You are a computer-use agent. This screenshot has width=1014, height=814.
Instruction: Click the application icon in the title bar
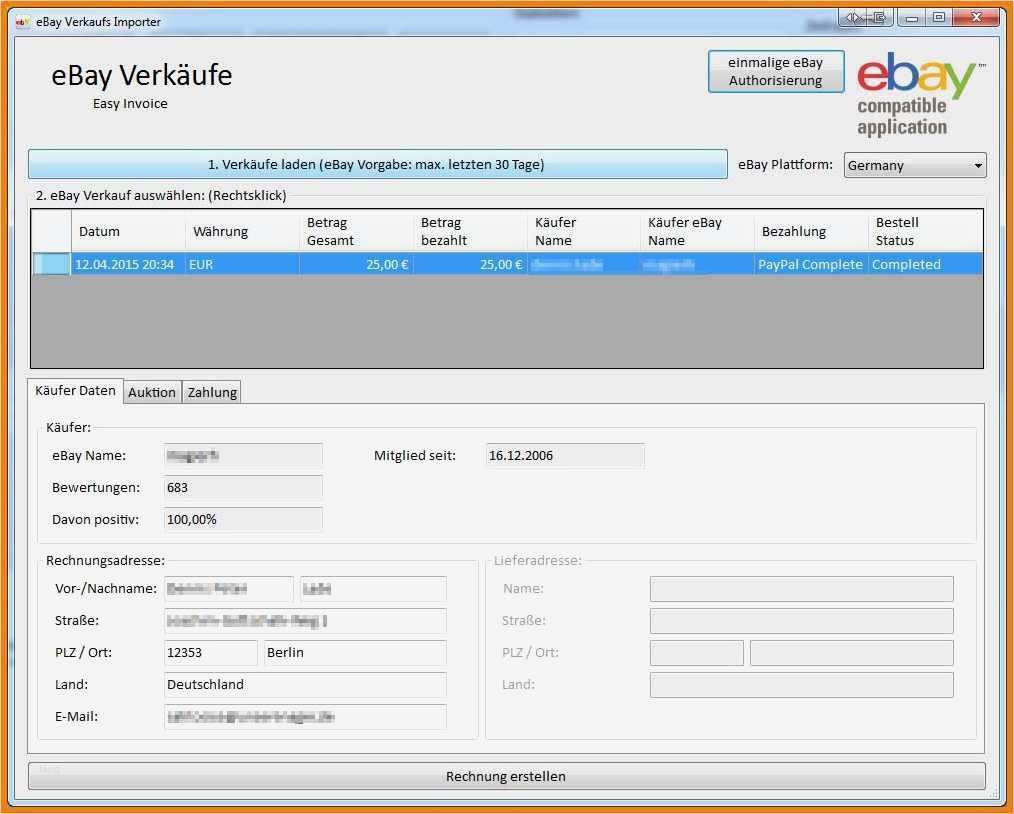tap(24, 20)
